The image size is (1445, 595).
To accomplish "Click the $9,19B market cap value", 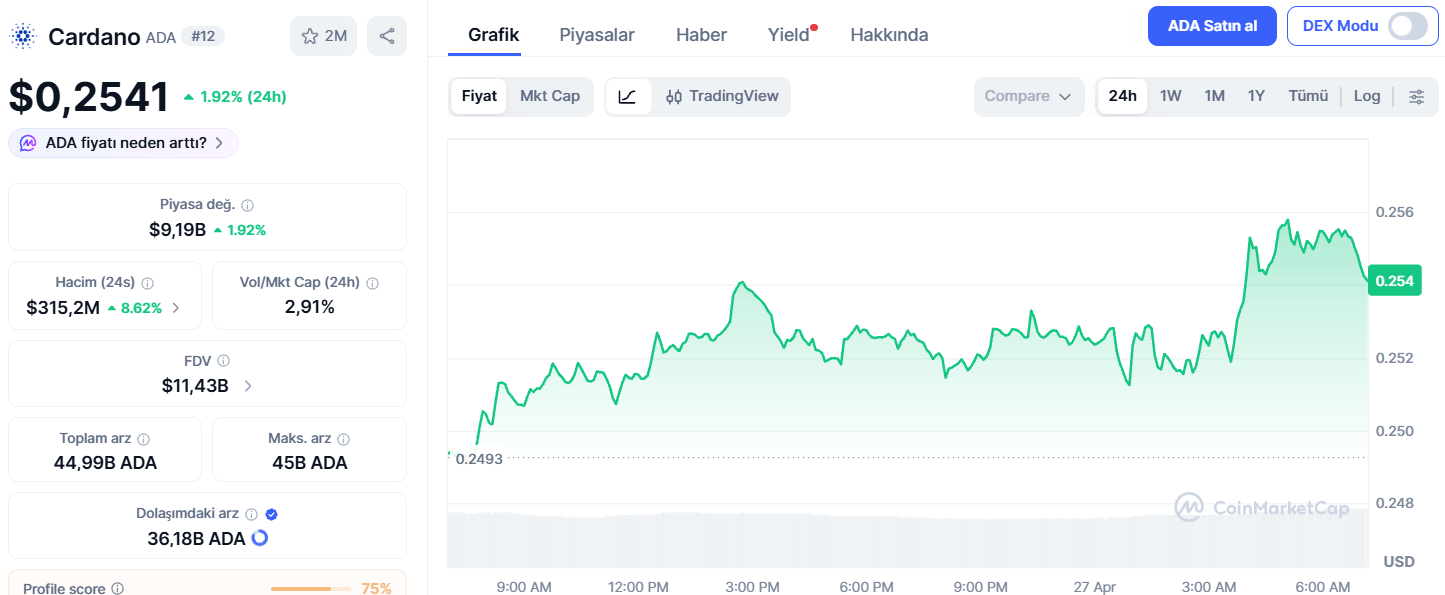I will coord(177,230).
